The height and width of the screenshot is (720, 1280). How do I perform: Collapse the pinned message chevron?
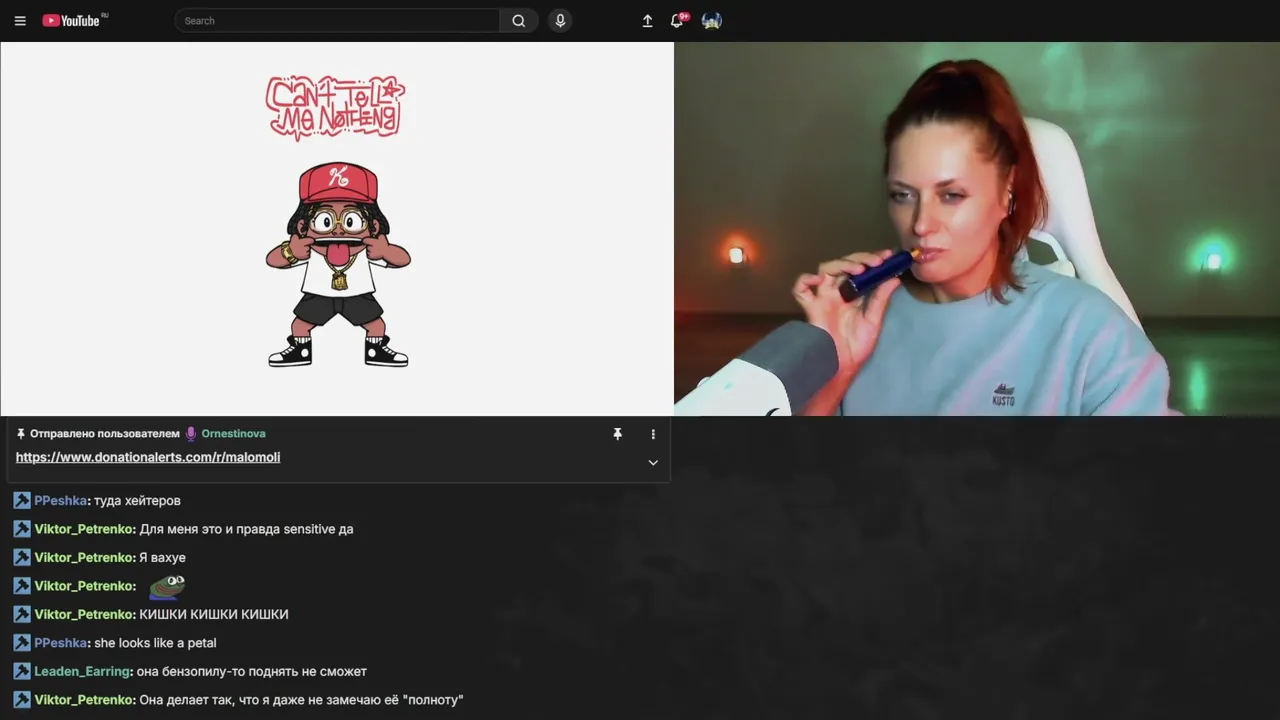click(x=653, y=462)
